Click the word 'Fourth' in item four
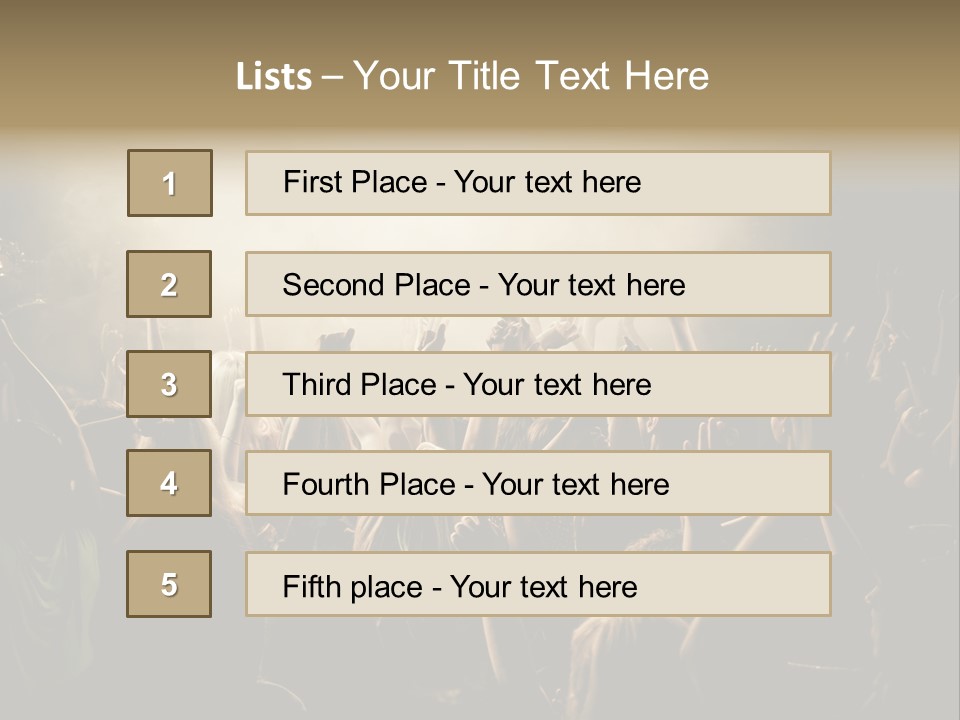The width and height of the screenshot is (960, 720). [326, 485]
